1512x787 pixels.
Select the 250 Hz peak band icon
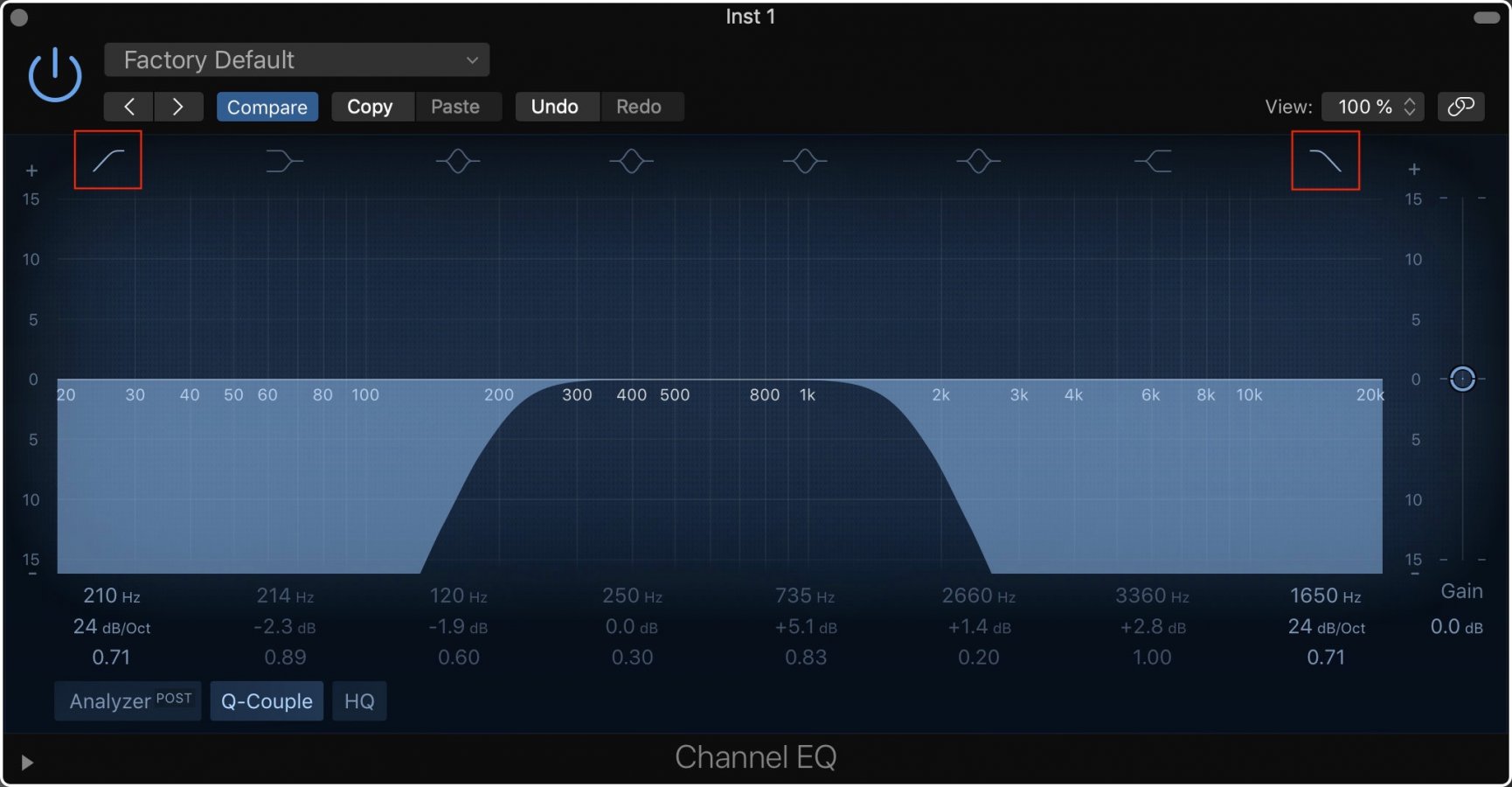(631, 160)
